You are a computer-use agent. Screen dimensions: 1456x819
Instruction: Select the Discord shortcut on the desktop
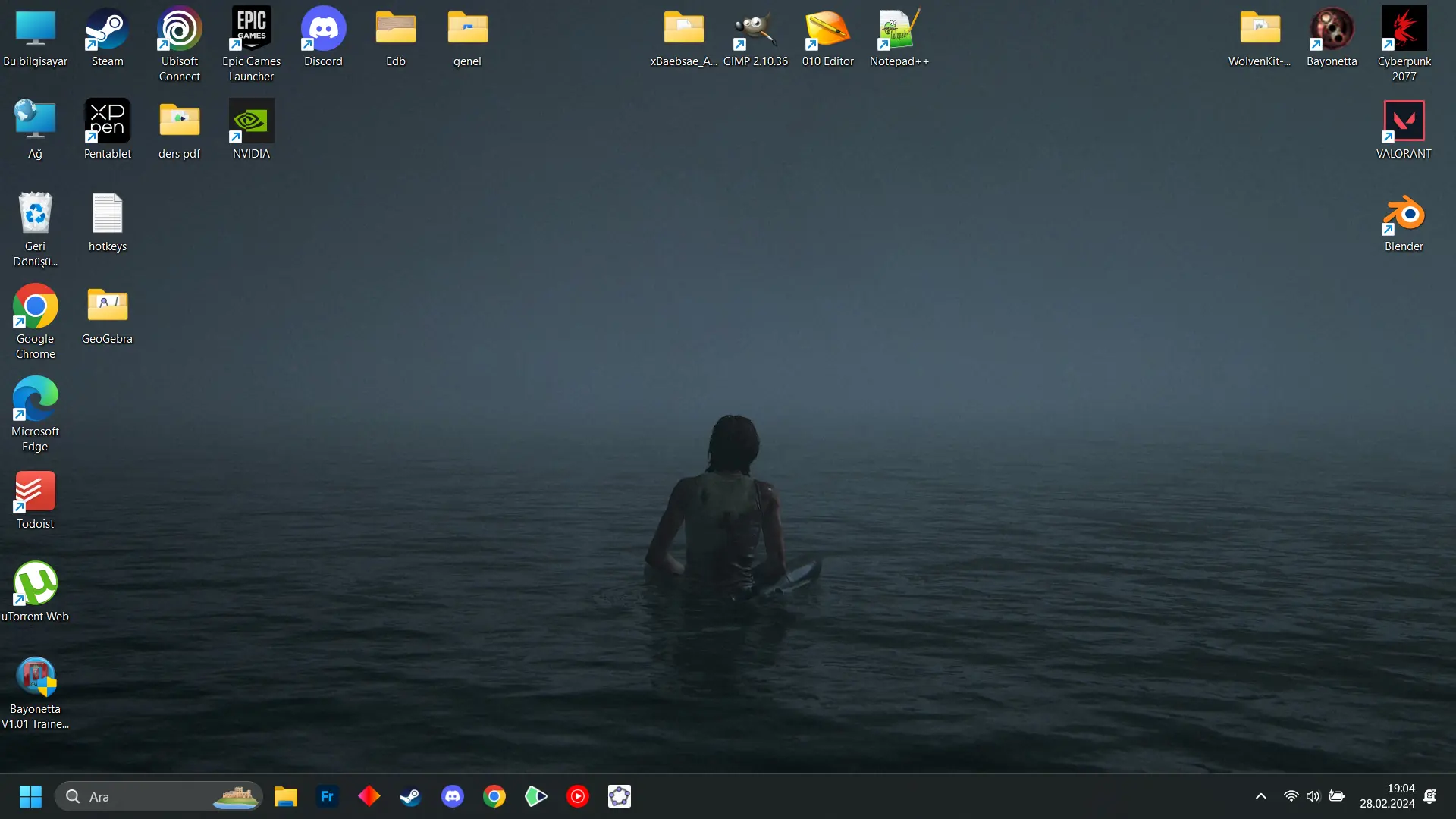click(324, 38)
